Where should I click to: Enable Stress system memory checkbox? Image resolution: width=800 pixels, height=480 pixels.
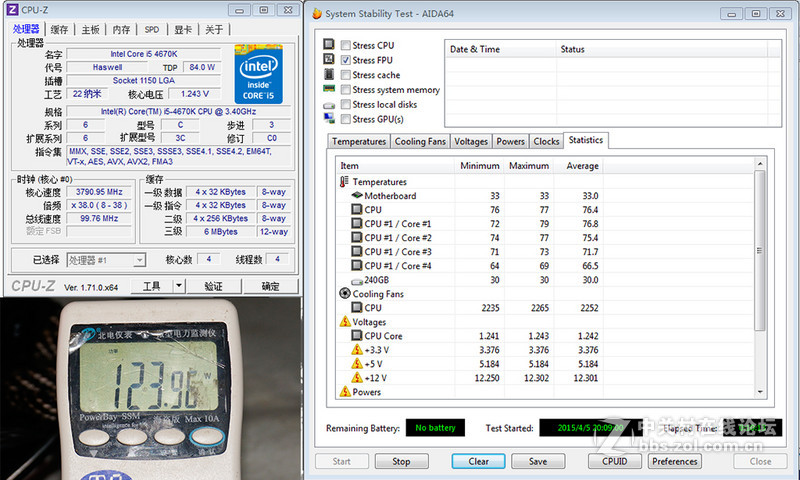(346, 90)
